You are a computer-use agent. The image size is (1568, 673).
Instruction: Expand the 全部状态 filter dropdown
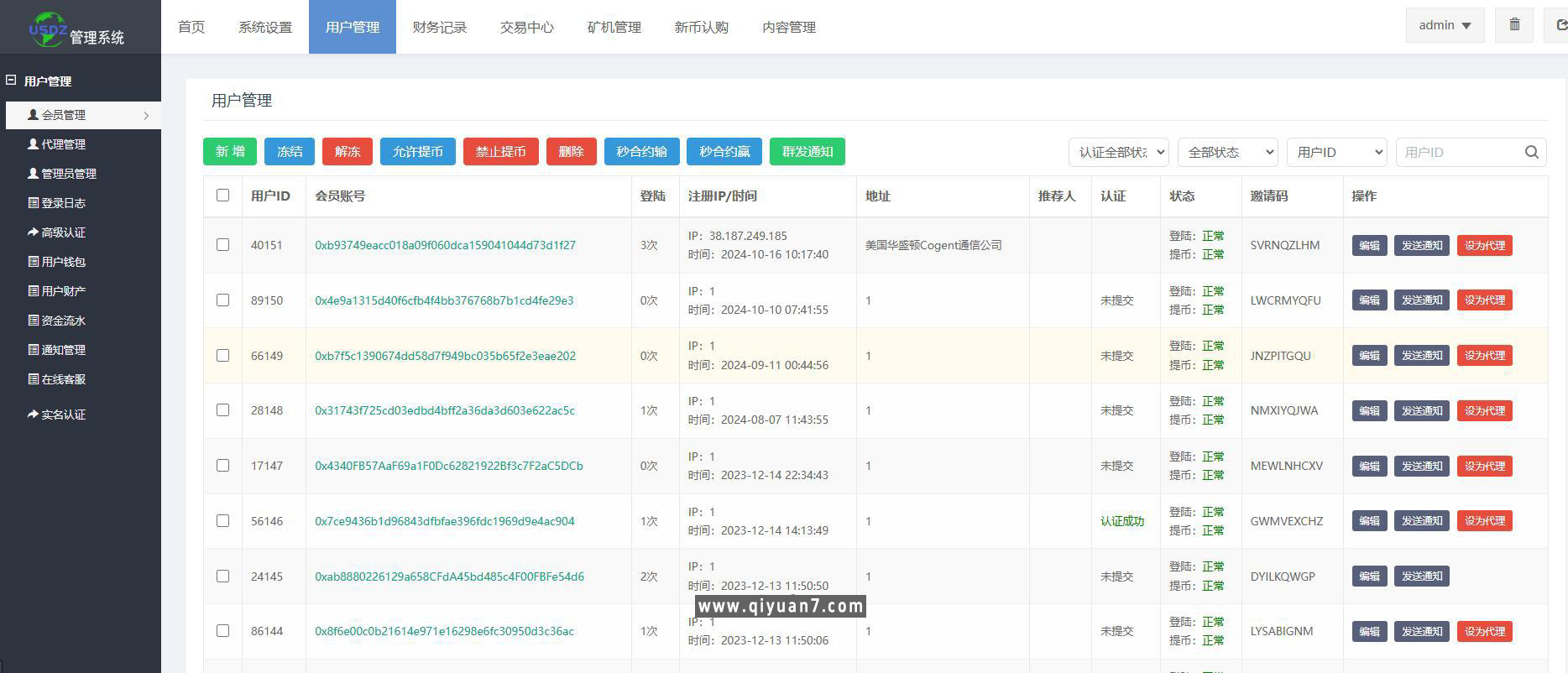pos(1227,152)
